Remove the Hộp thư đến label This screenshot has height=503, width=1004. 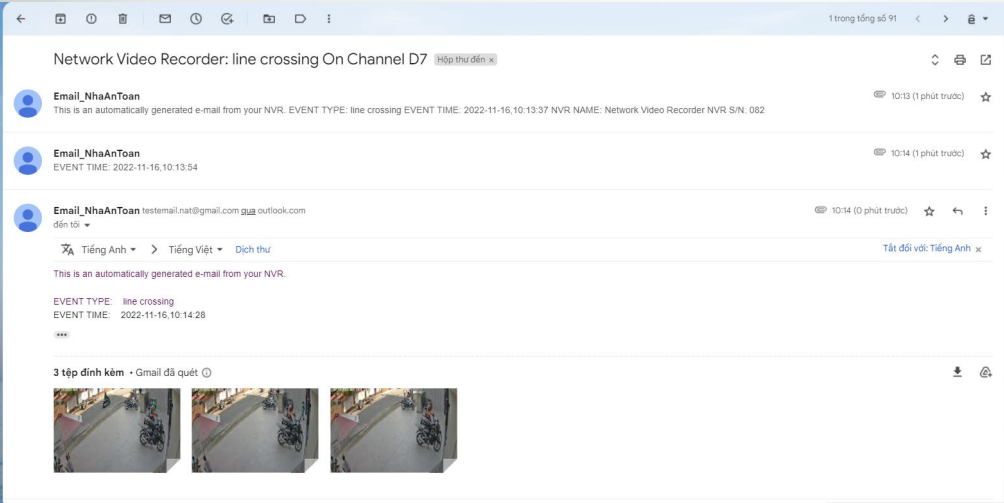click(x=491, y=60)
